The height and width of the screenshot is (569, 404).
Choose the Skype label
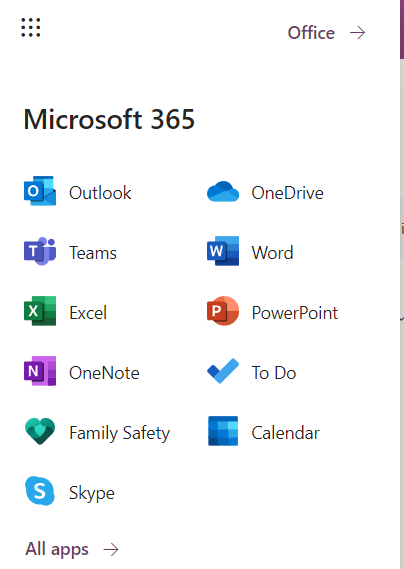point(92,493)
